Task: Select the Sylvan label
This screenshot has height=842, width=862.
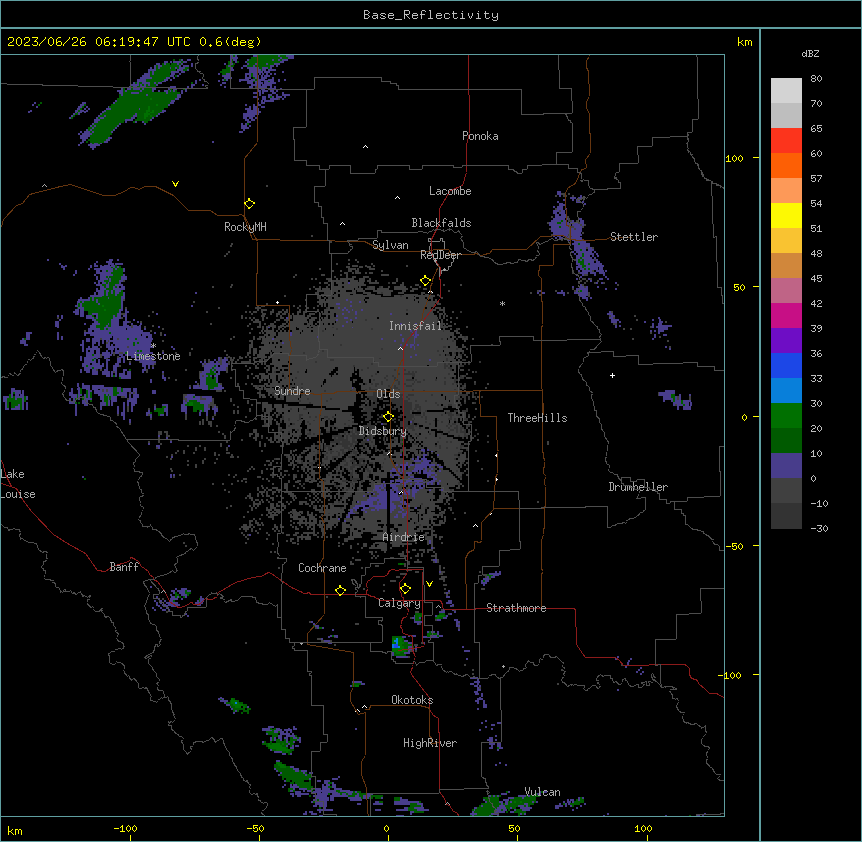Action: pyautogui.click(x=390, y=245)
